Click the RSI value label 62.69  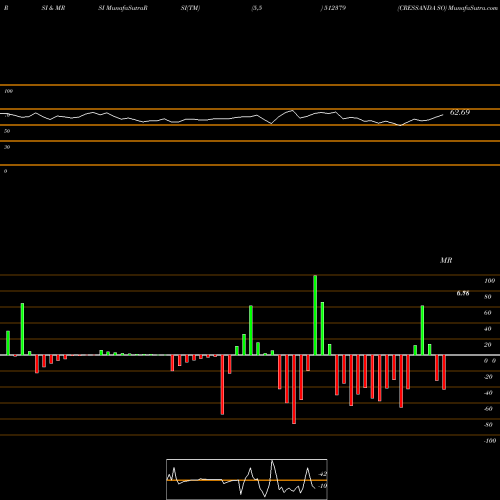click(x=460, y=112)
